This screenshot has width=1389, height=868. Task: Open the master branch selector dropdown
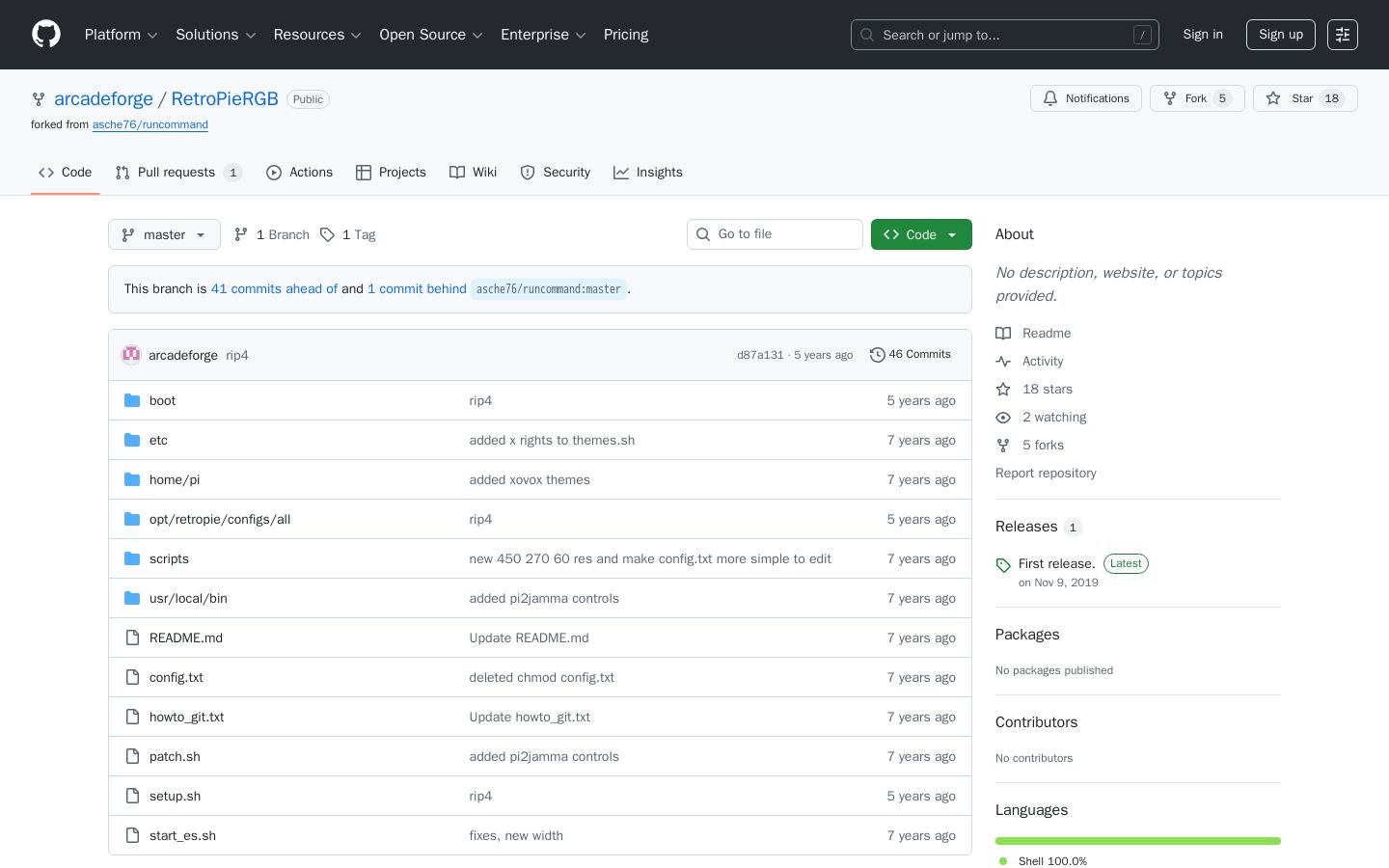164,234
